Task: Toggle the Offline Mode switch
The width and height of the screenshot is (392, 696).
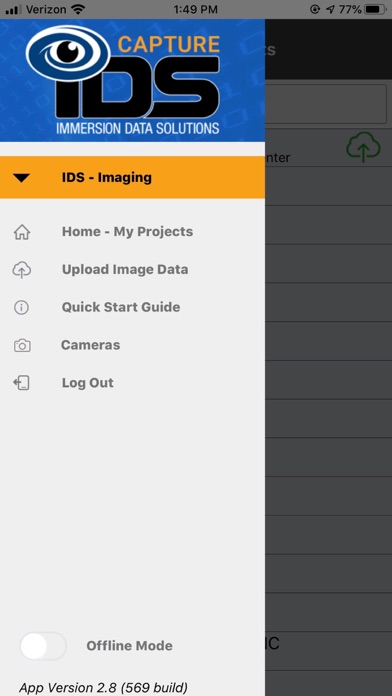Action: (43, 646)
